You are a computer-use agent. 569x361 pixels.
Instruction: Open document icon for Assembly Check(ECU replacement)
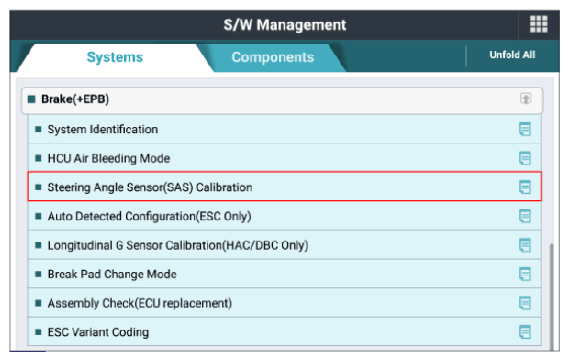pyautogui.click(x=525, y=303)
